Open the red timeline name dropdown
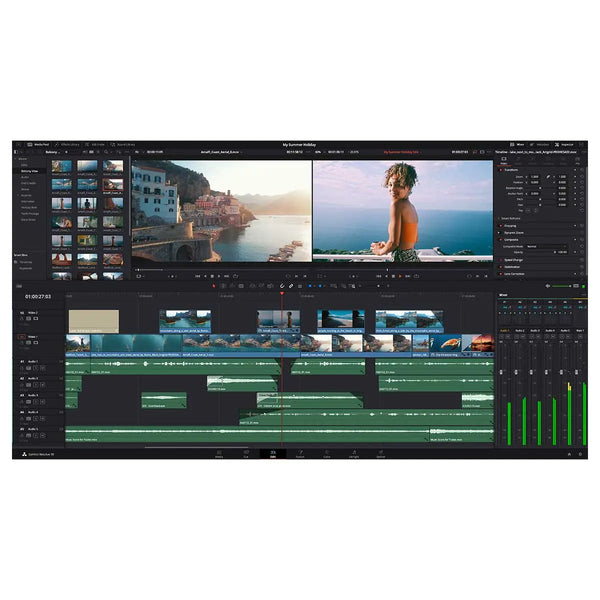The image size is (600, 600). [x=402, y=152]
